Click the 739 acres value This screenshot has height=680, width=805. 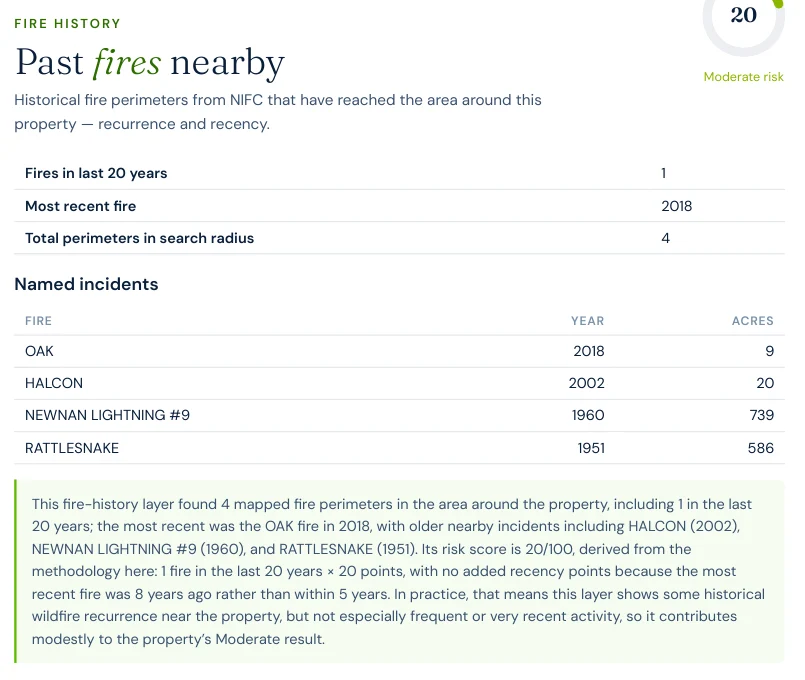(761, 415)
